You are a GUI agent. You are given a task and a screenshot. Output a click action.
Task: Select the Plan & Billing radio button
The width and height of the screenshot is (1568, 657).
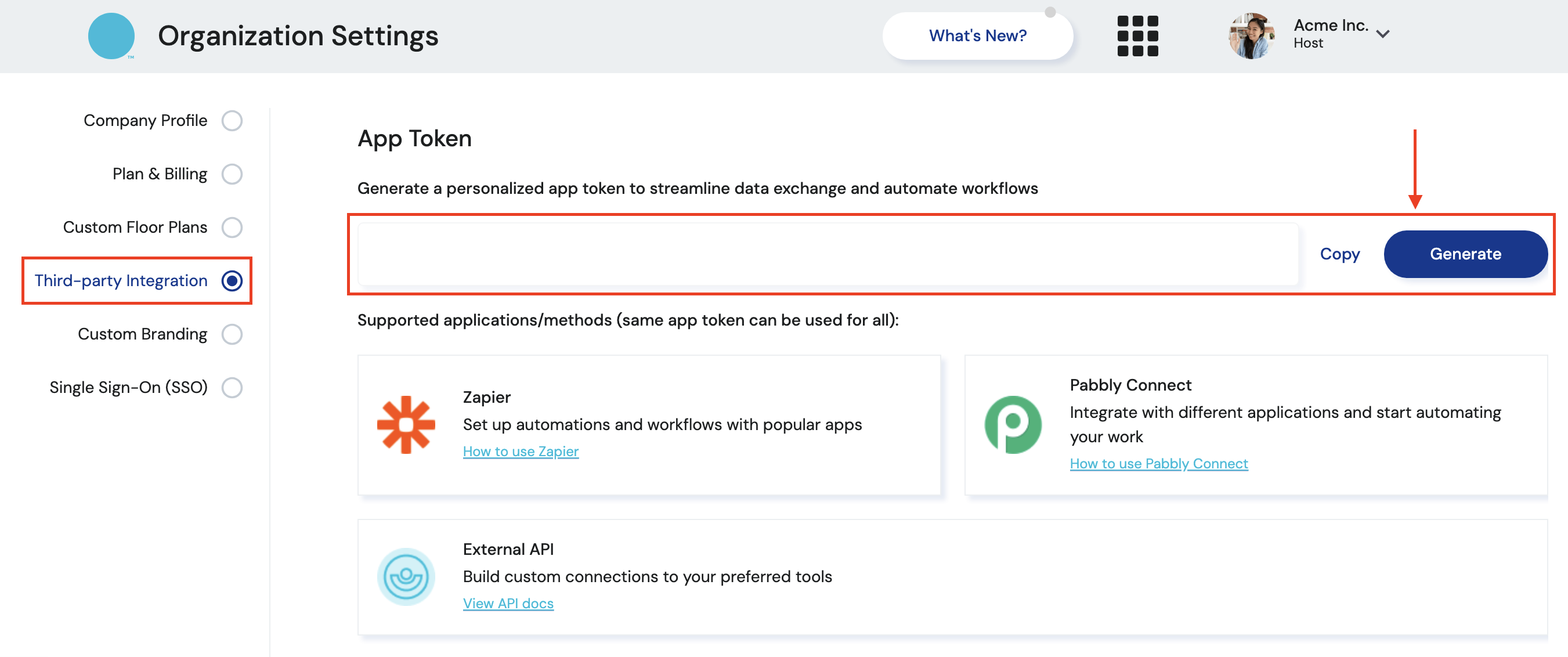pos(232,174)
